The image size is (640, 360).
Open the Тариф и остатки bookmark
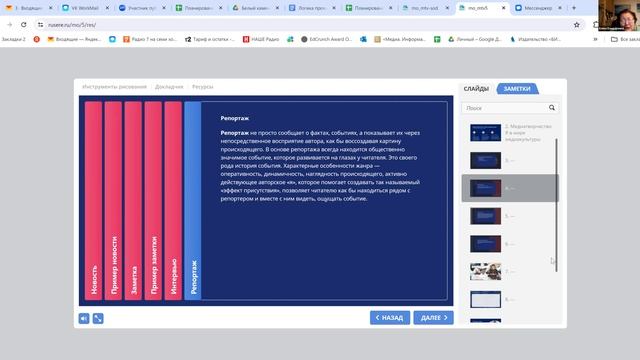tap(210, 39)
